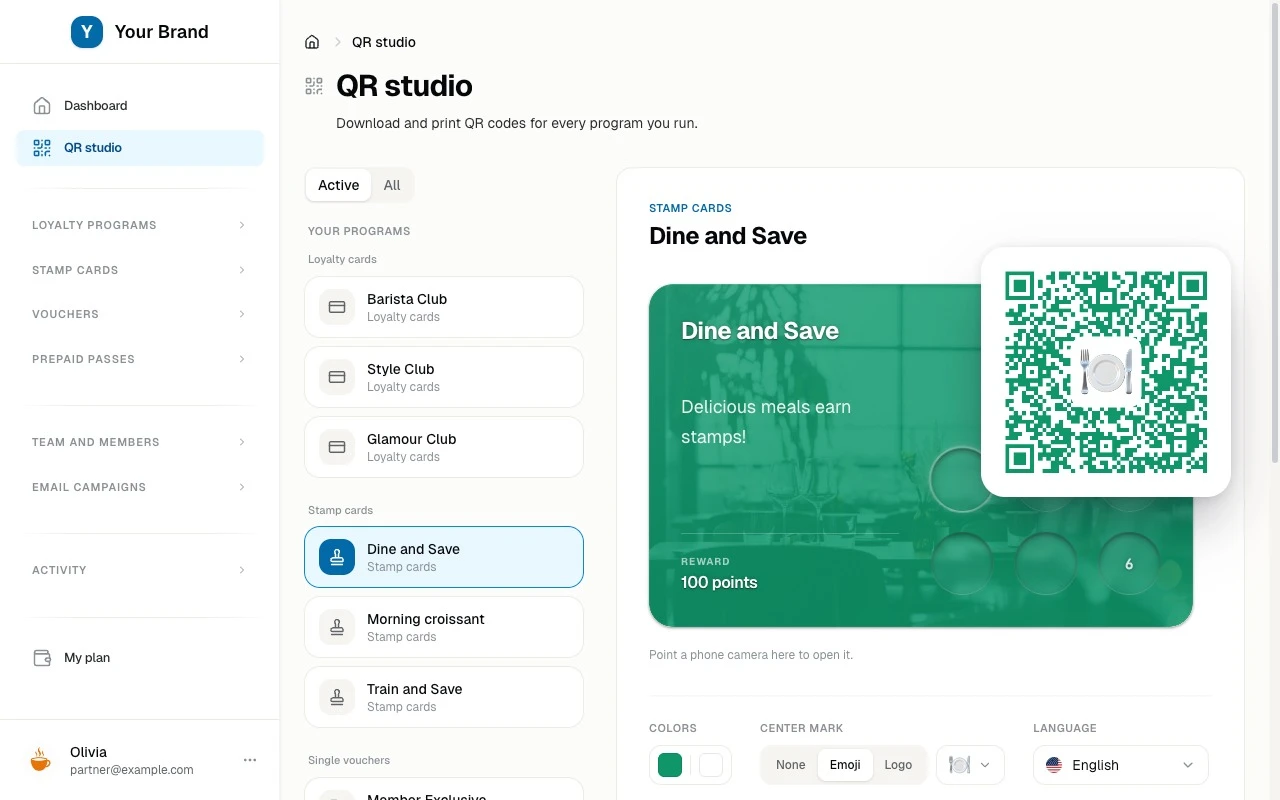1280x800 pixels.
Task: Click "Point a phone camera here" hint text
Action: 751,655
